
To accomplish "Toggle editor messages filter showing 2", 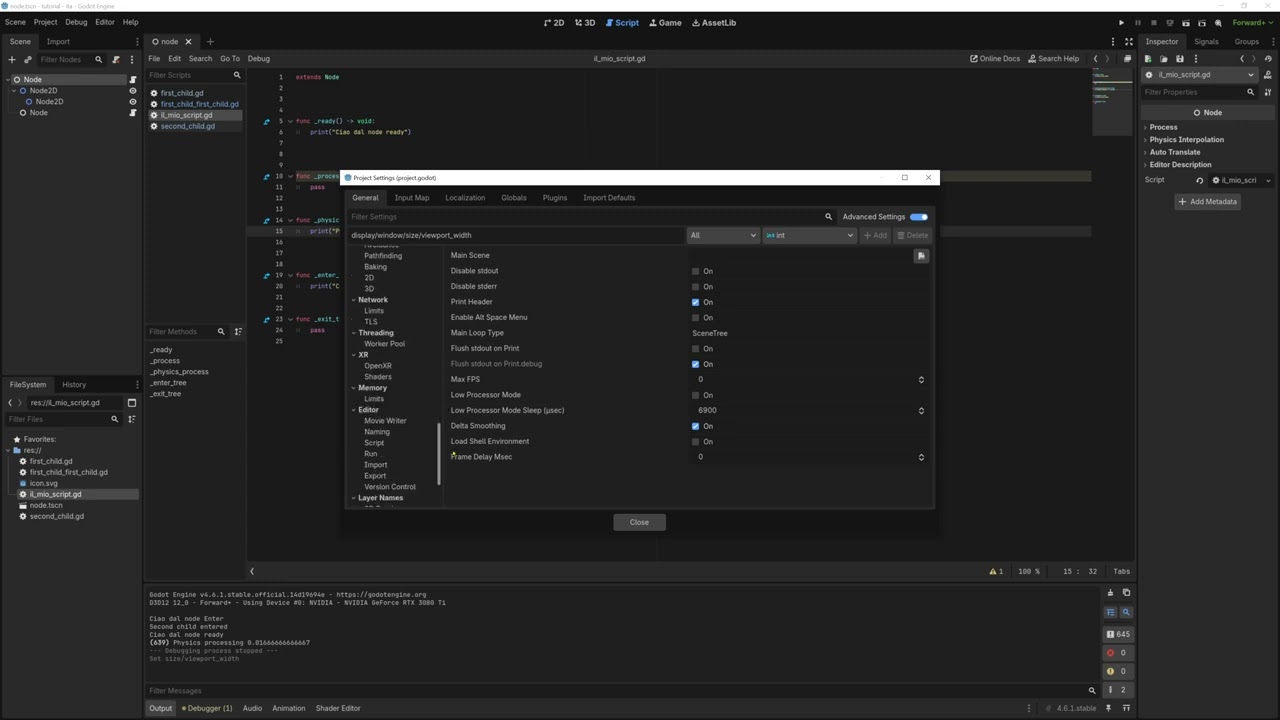I will 1118,690.
